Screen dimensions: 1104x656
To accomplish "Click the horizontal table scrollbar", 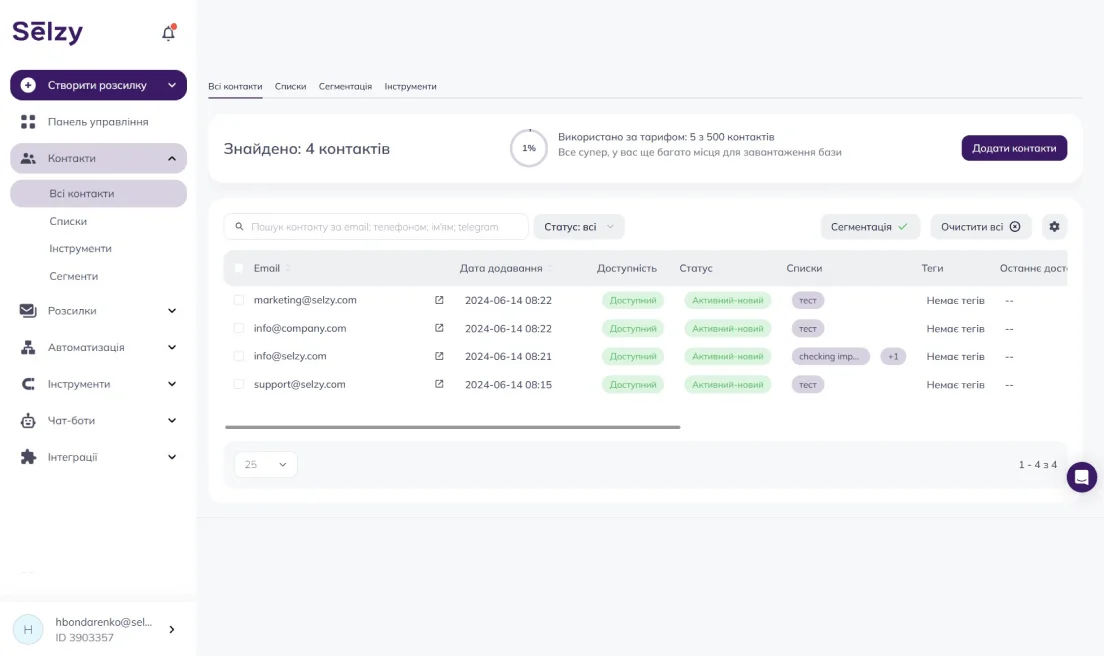I will (x=453, y=427).
